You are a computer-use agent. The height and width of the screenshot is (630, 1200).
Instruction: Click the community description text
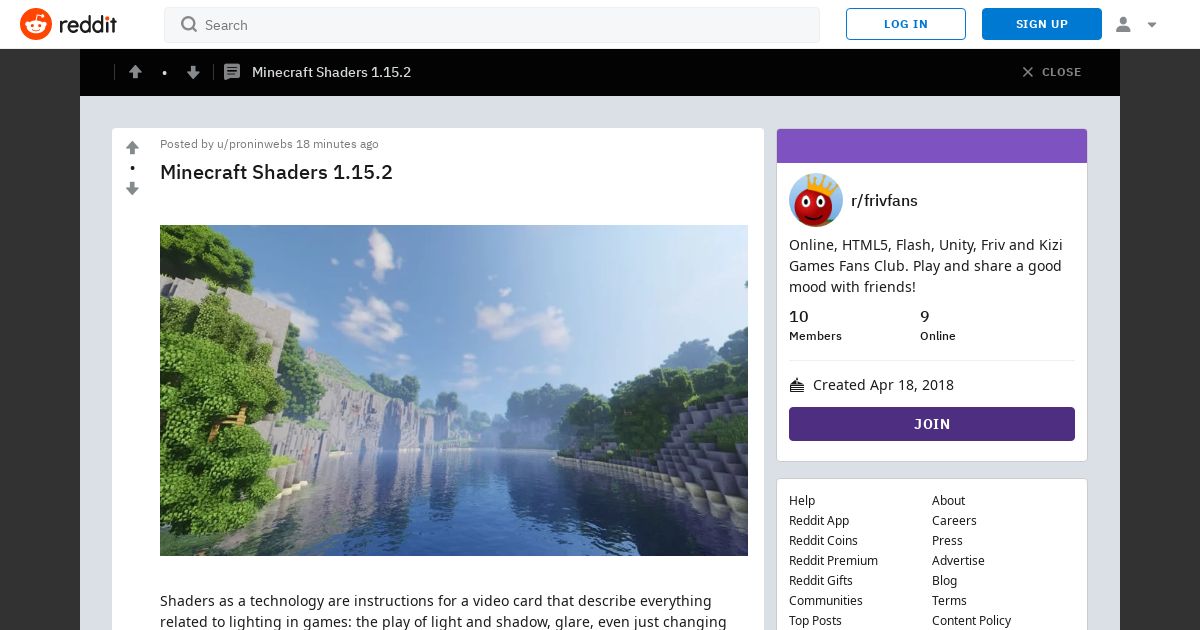[x=926, y=266]
